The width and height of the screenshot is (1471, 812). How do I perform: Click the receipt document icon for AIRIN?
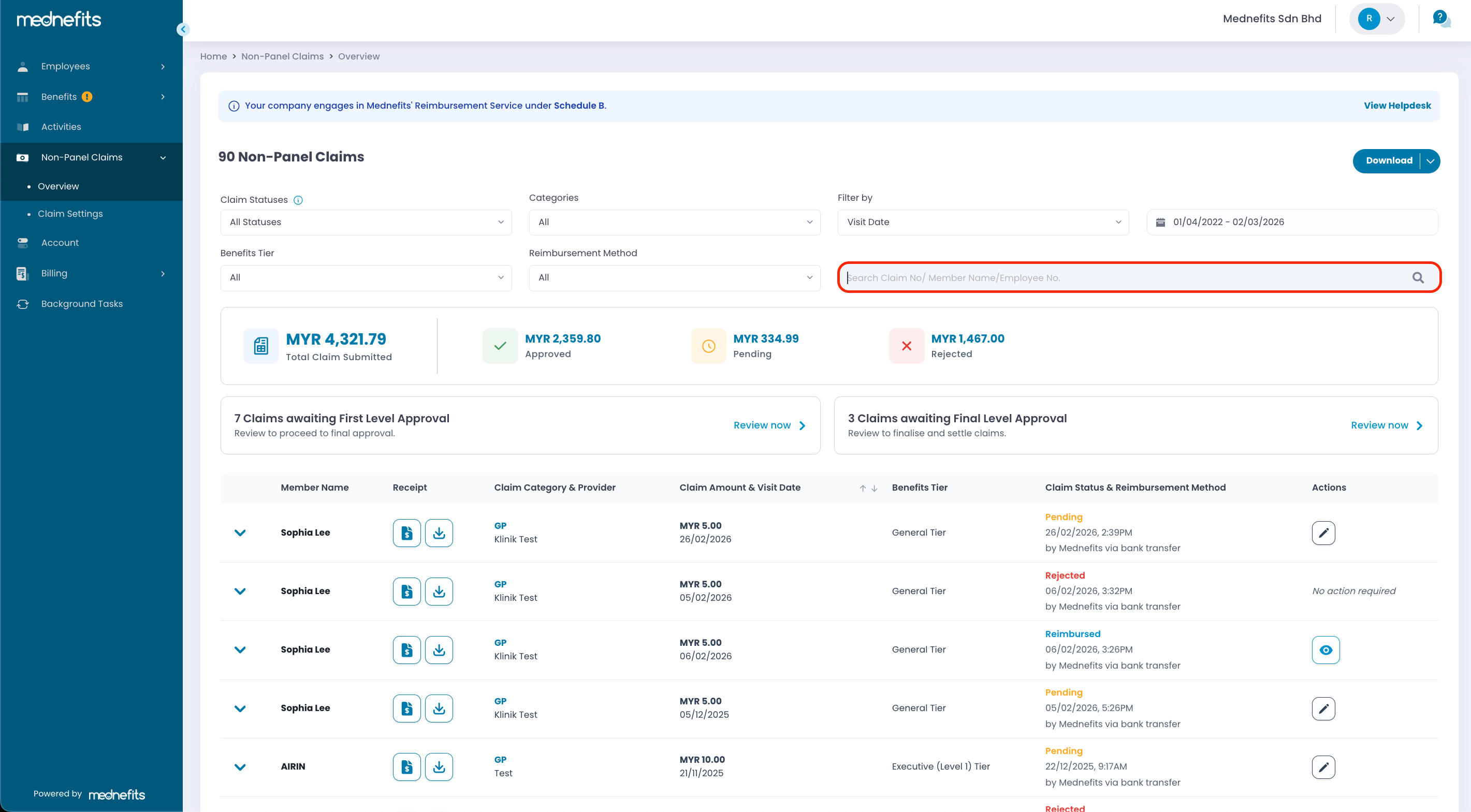click(406, 766)
